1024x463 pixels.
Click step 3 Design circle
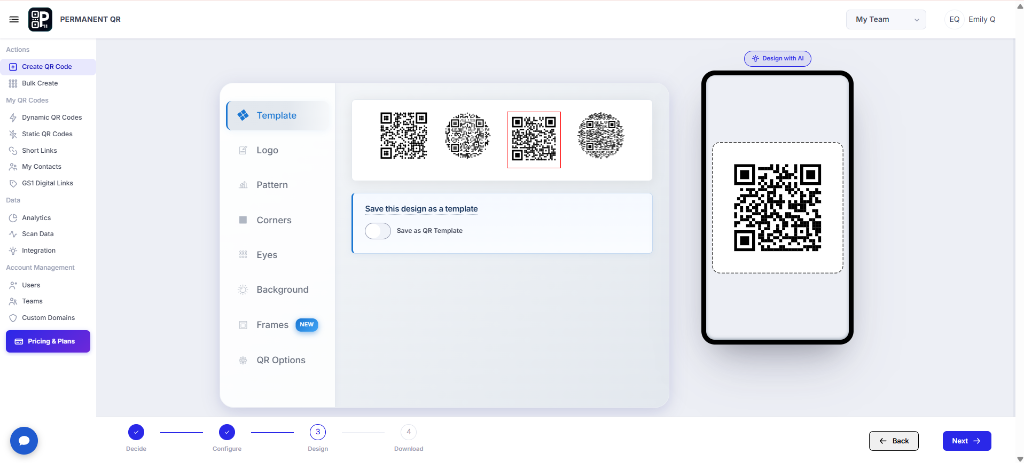click(317, 432)
